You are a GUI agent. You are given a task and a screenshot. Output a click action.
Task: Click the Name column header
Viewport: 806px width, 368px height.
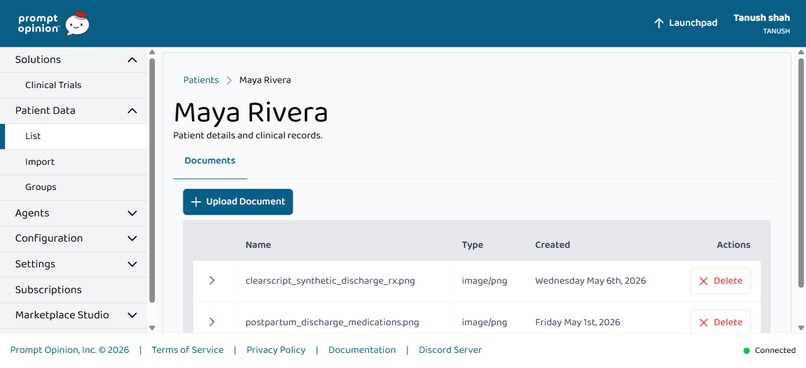point(258,245)
